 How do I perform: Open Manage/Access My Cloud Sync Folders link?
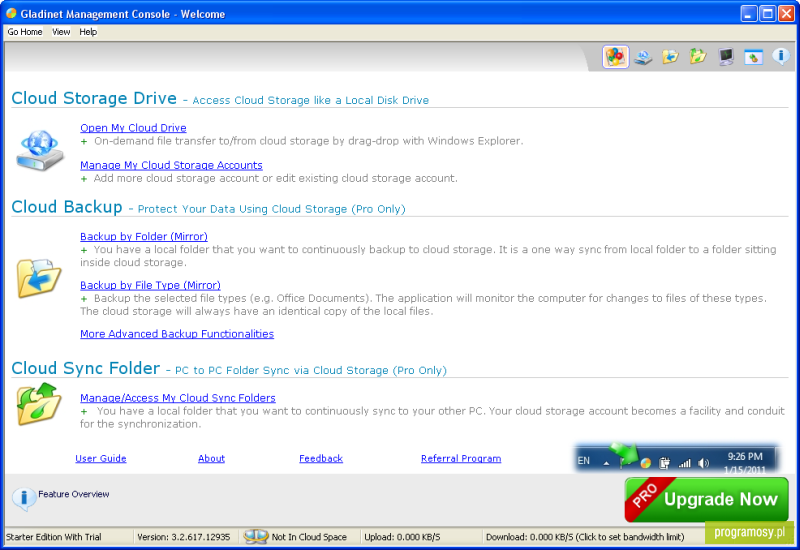pos(178,397)
